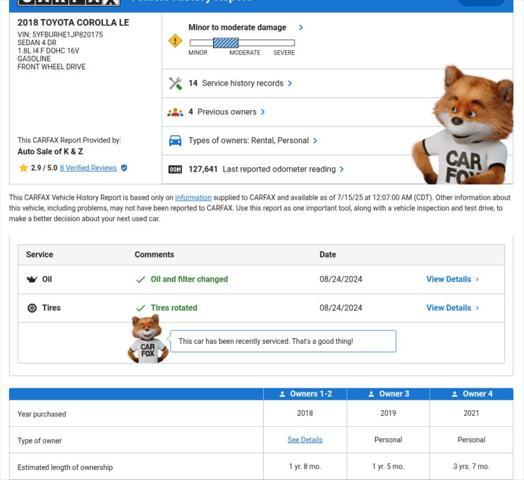Expand the 4 Previous owners chevron

coord(262,112)
